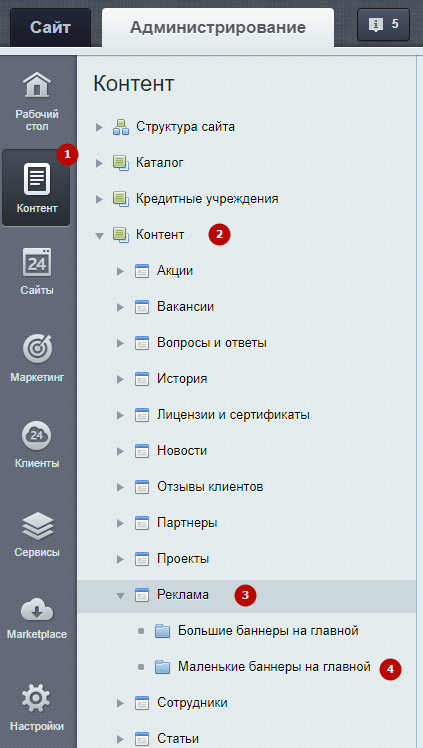The width and height of the screenshot is (423, 748).
Task: Select the Контент sidebar icon
Action: pos(37,179)
